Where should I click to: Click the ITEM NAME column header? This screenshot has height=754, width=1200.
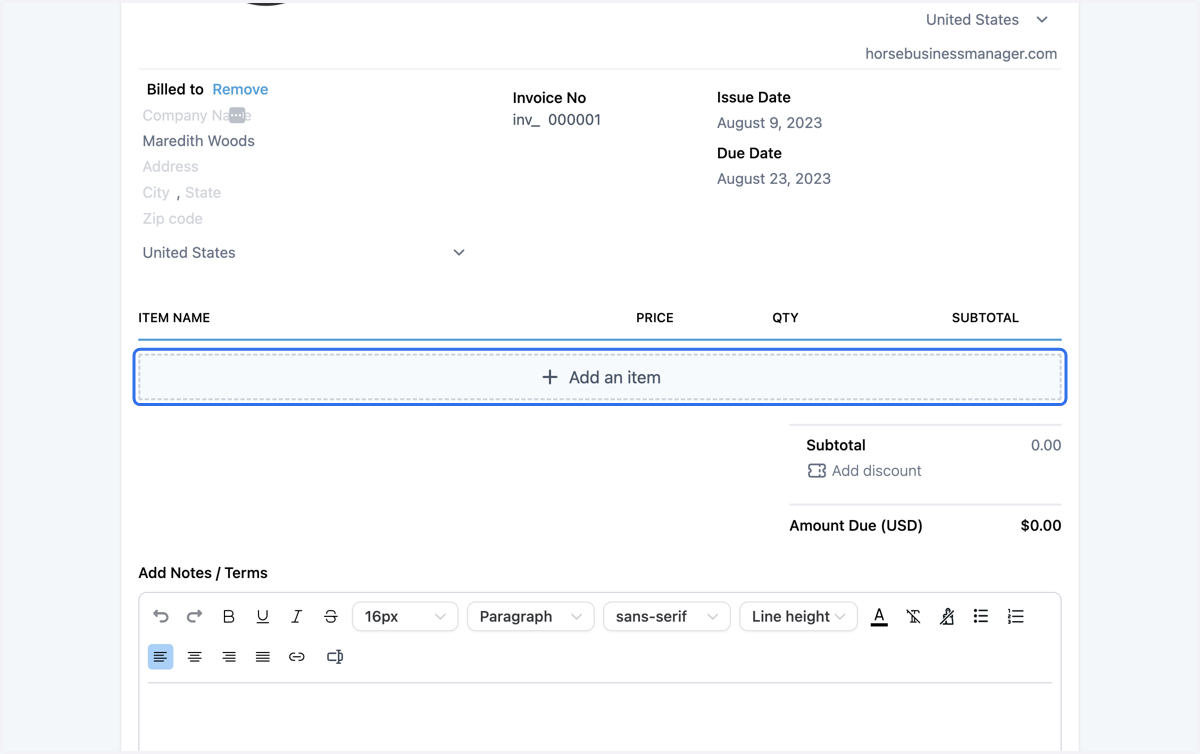[x=174, y=318]
